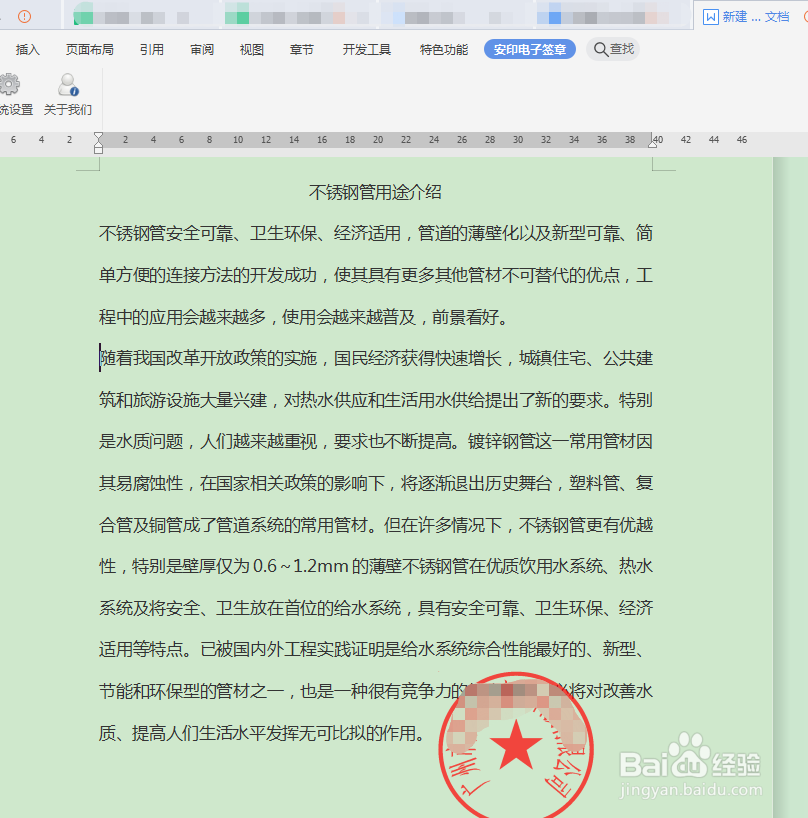Switch to the 章节 tab
Screen dimensions: 808x818
point(302,50)
